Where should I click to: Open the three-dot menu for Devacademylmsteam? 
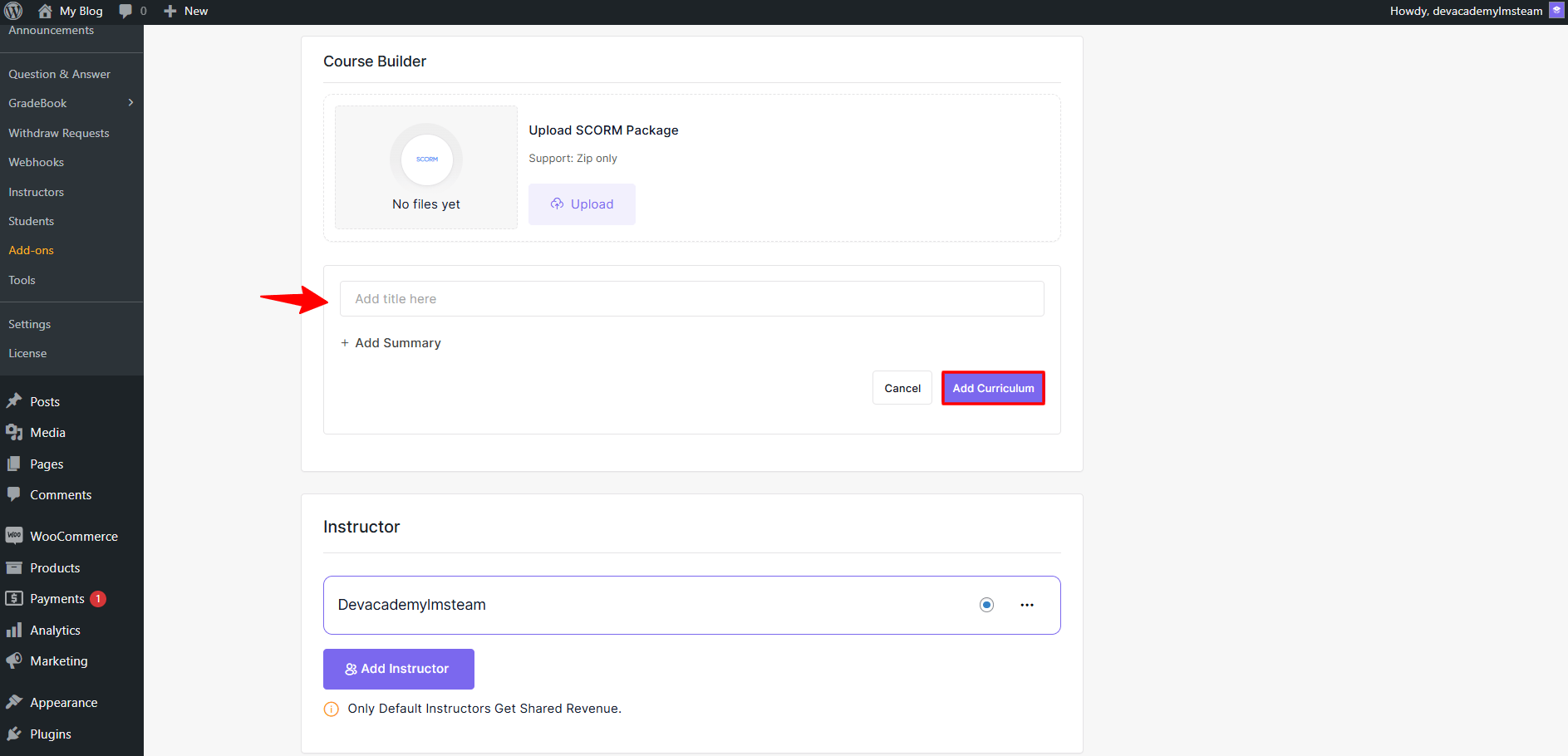coord(1027,605)
